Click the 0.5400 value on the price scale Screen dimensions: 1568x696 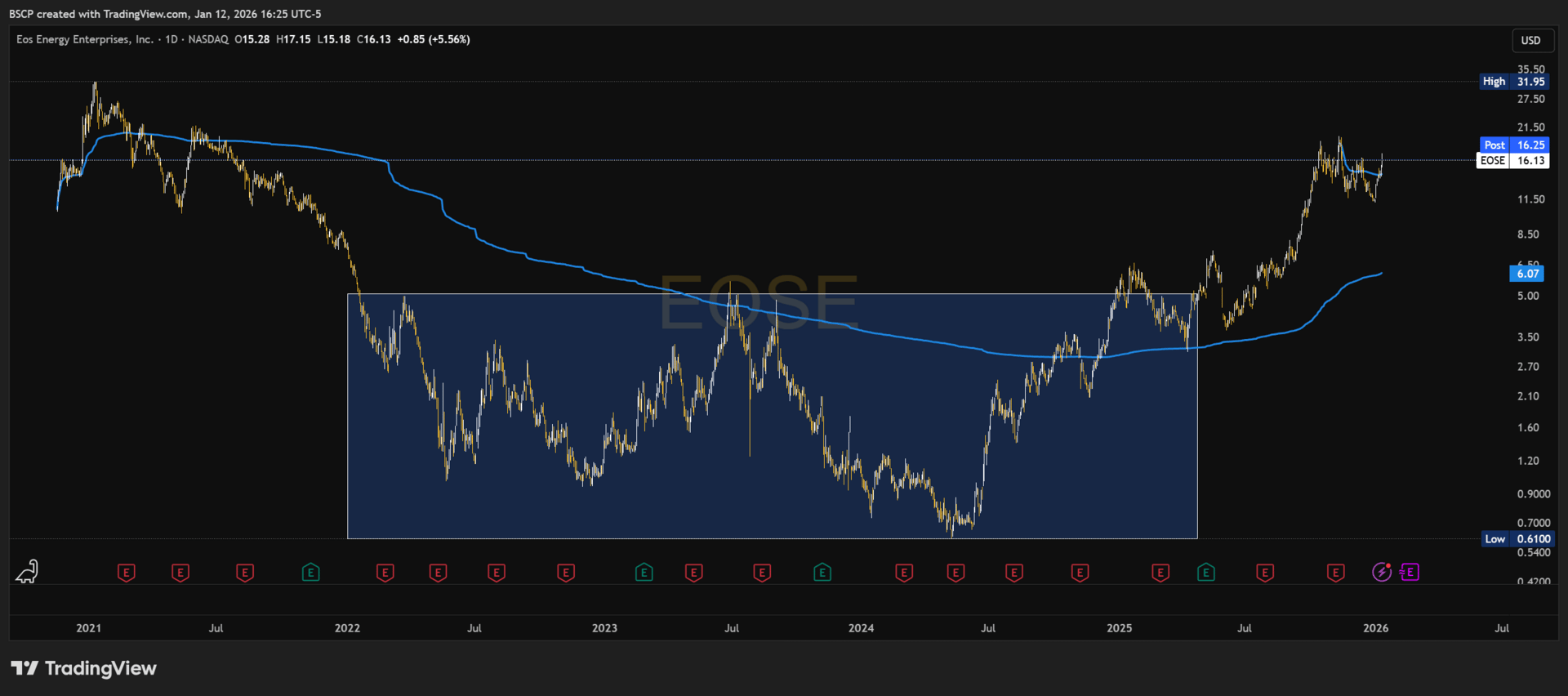1534,553
